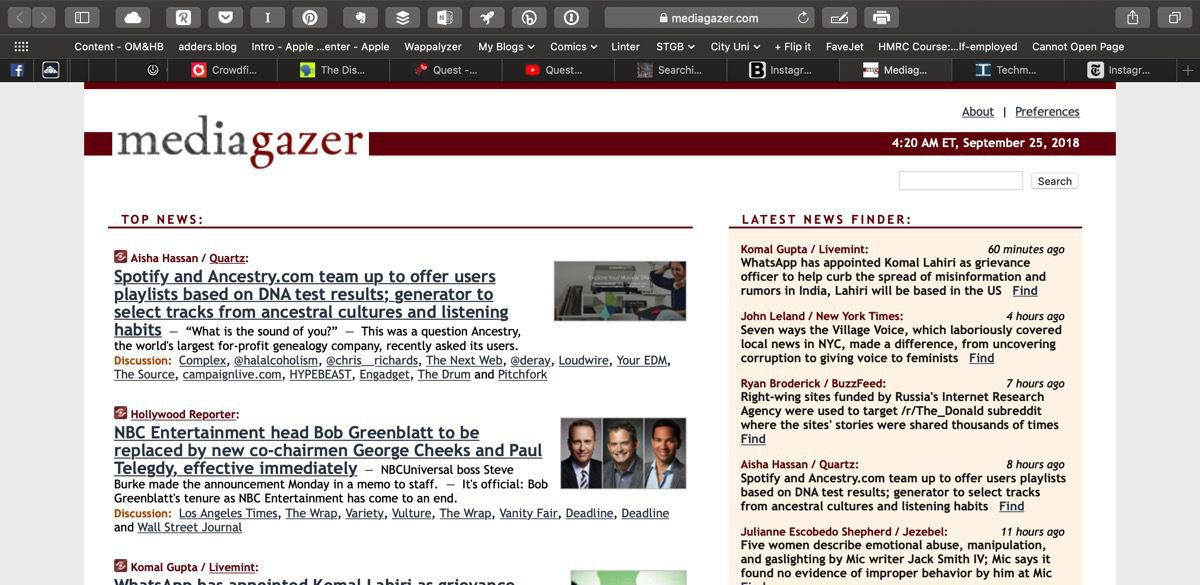Open the Buffer stacked-layers extension
1200x585 pixels.
tap(402, 17)
